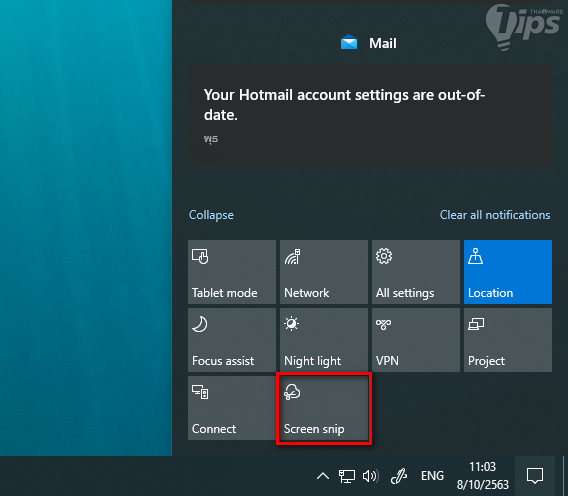Viewport: 568px width, 496px height.
Task: Show hidden system tray icons
Action: (323, 476)
